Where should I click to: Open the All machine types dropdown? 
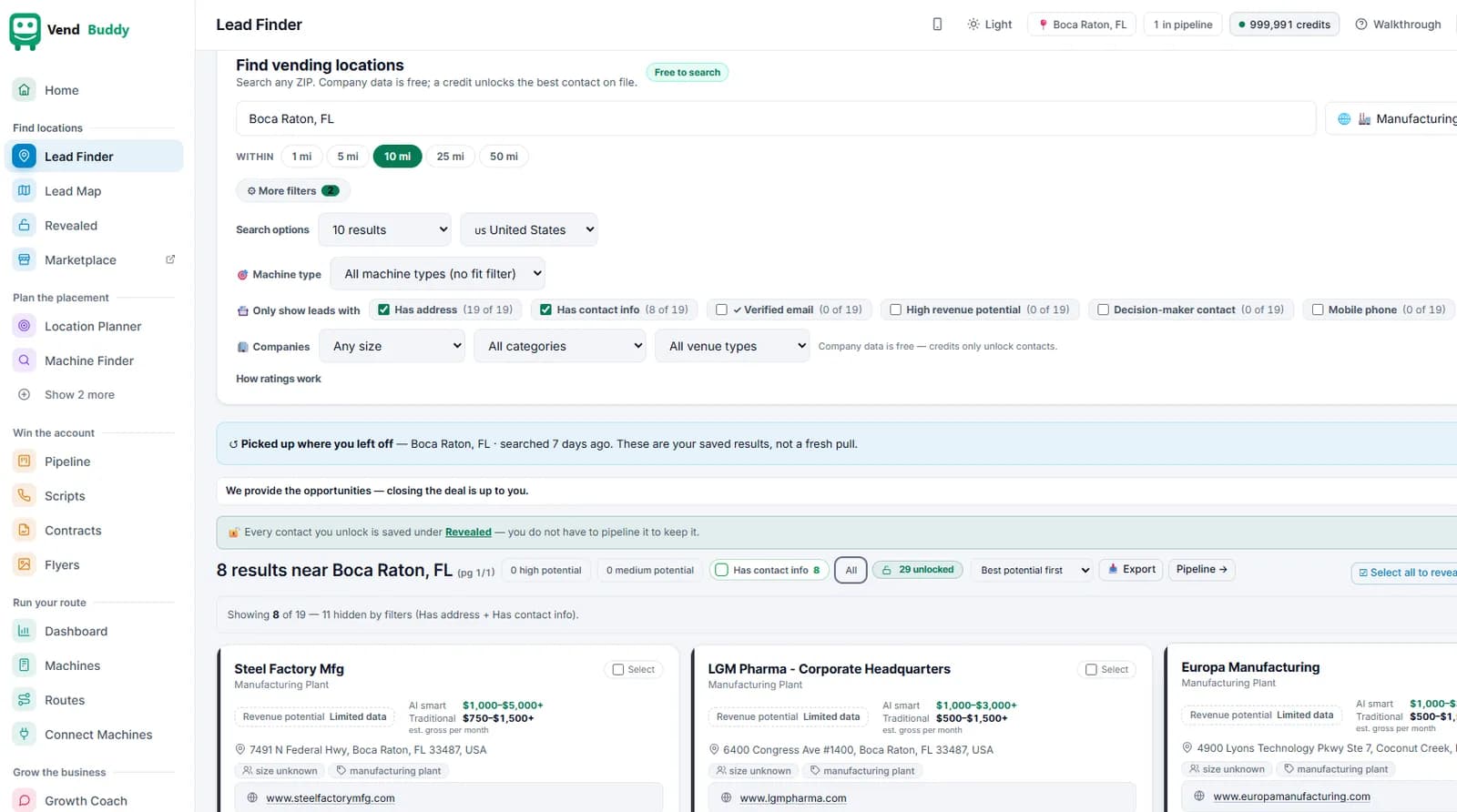point(438,273)
